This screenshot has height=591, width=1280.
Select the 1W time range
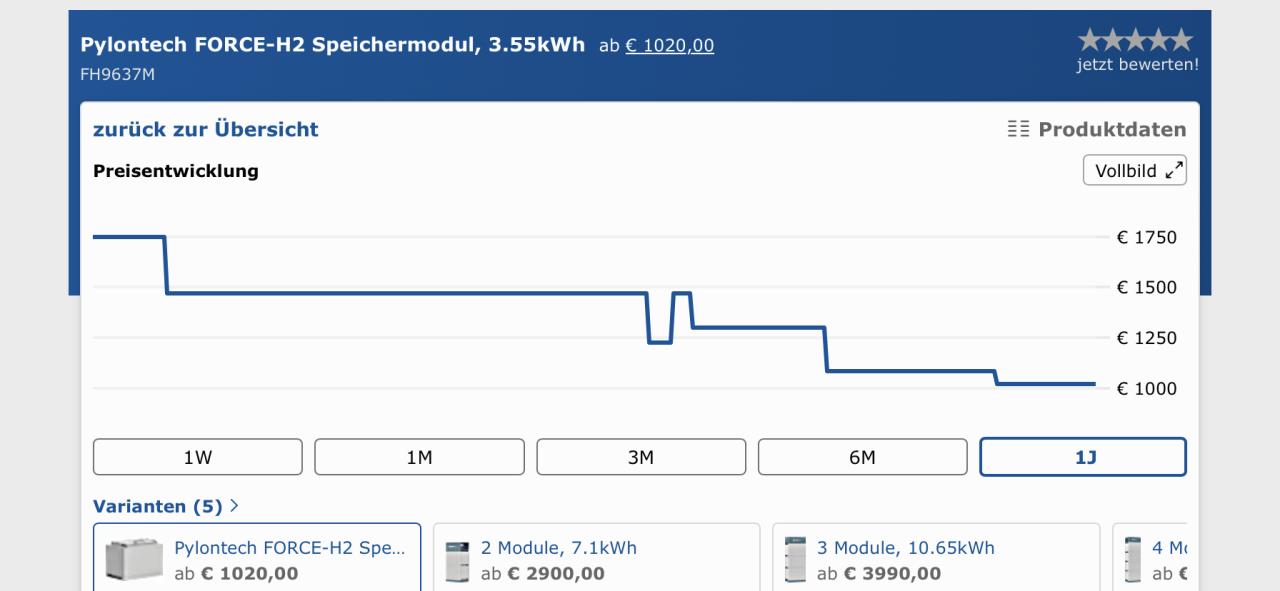pos(198,457)
